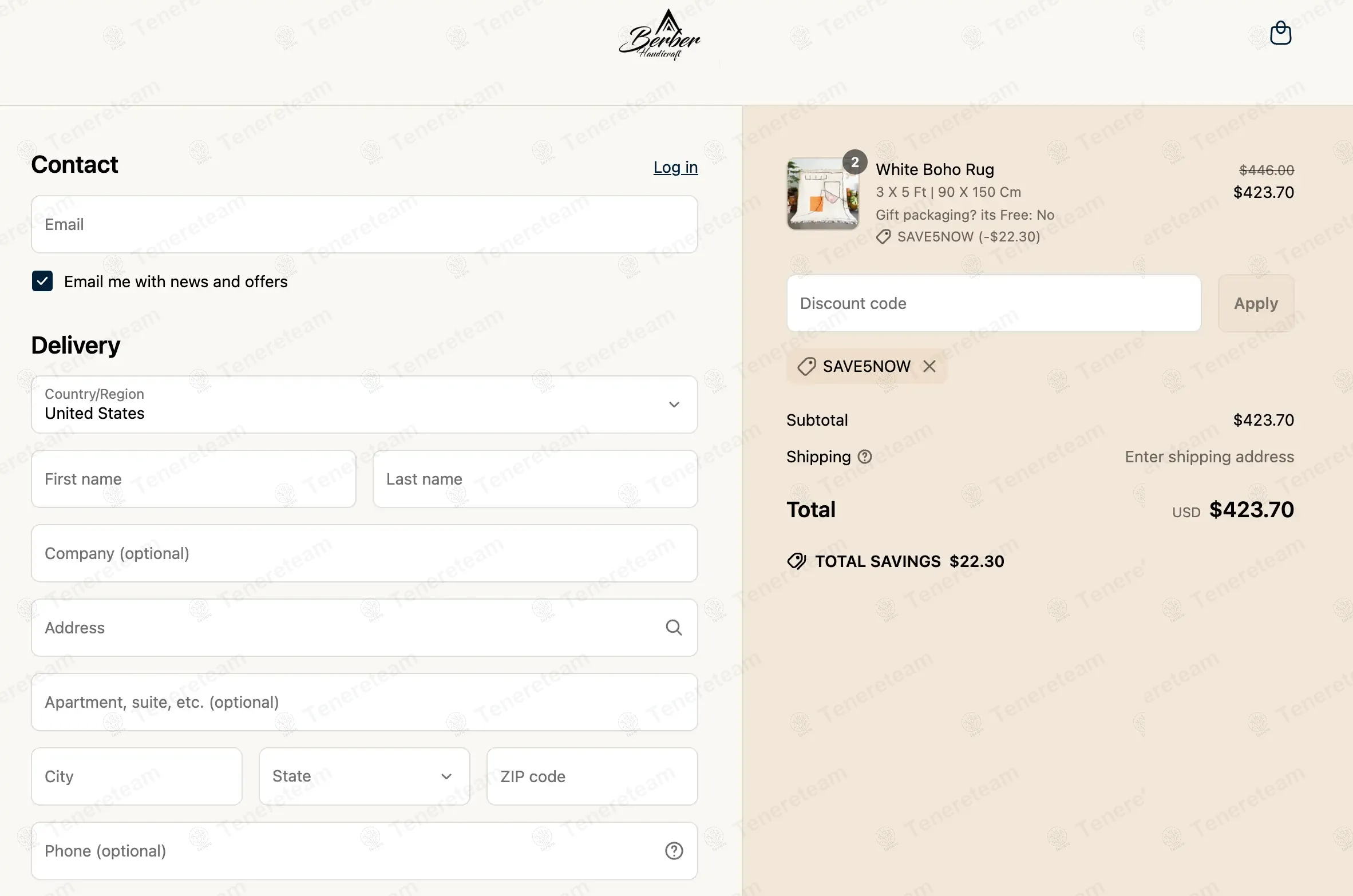Click the Log in link
The width and height of the screenshot is (1353, 896).
[675, 167]
